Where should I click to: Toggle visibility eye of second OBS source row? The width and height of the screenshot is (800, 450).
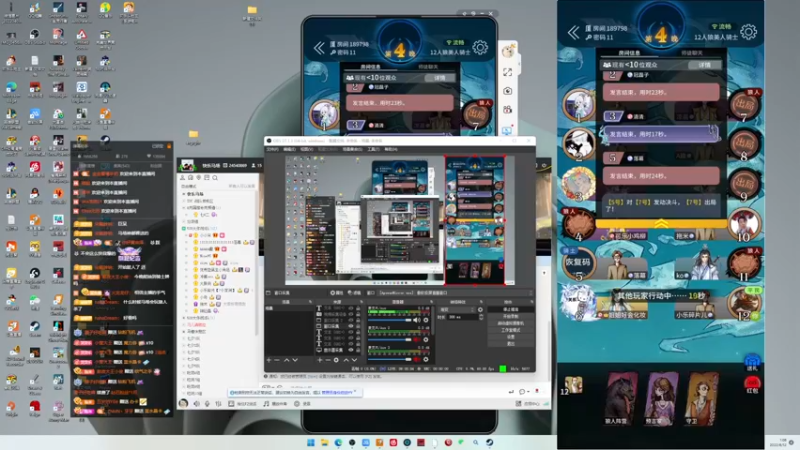[351, 314]
